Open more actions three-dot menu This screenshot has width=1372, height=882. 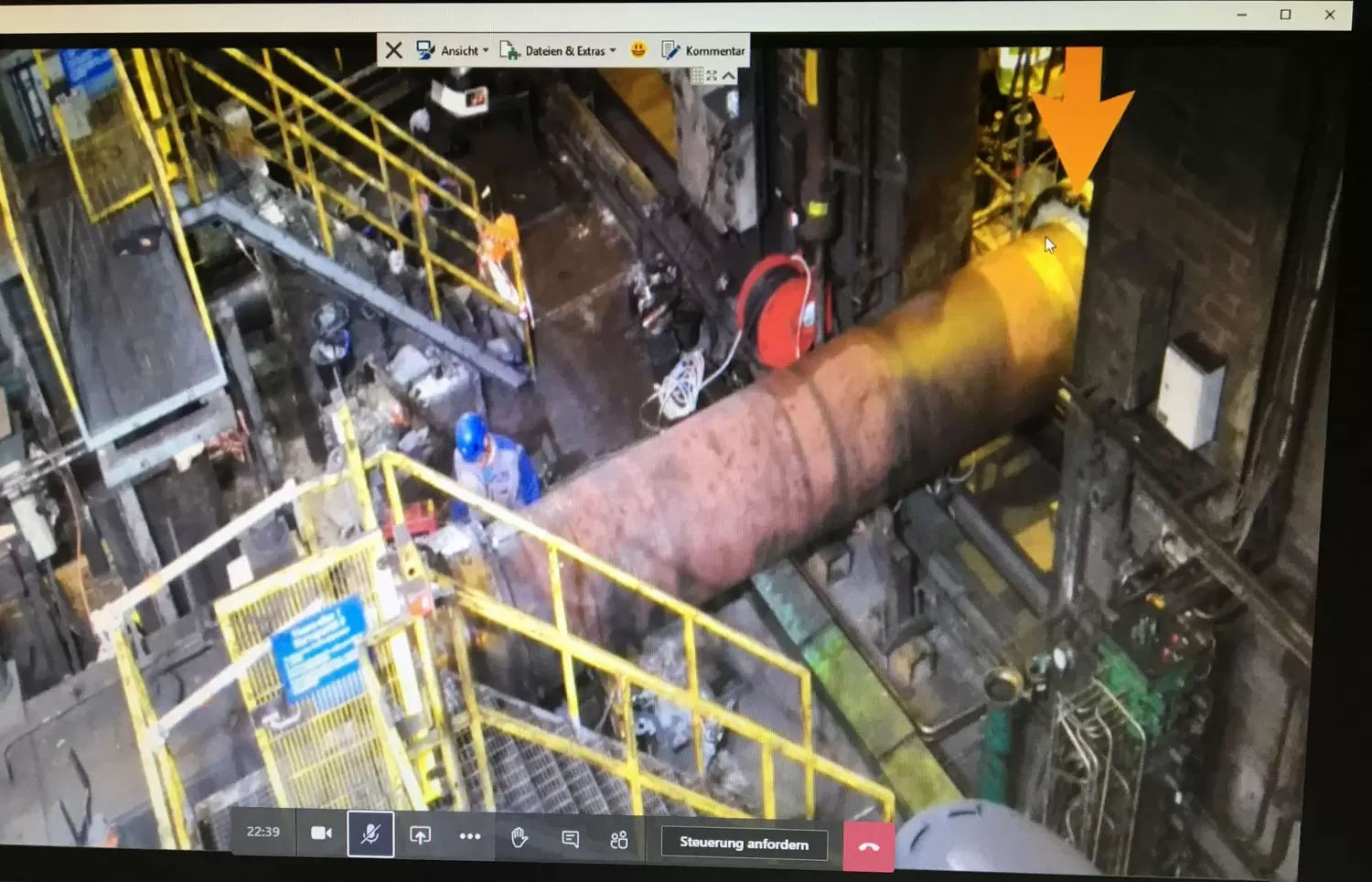[x=470, y=836]
